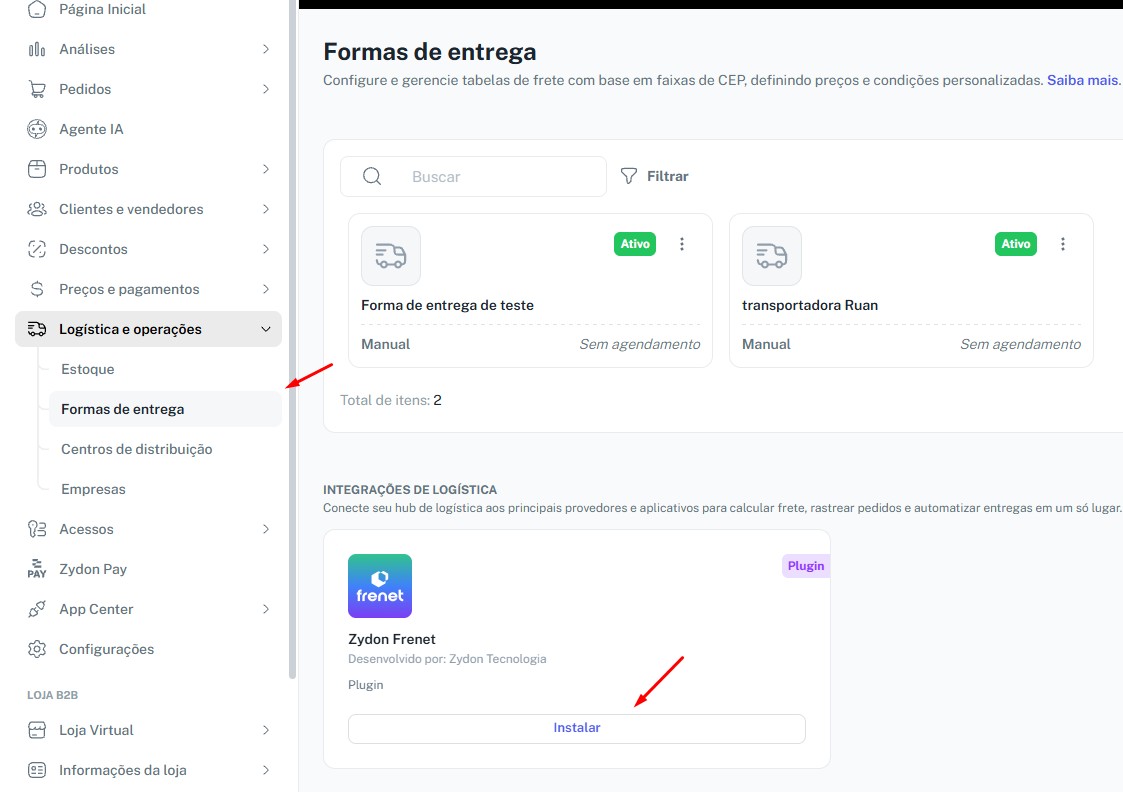Expand the Preços e pagamentos chevron
Image resolution: width=1123 pixels, height=792 pixels.
pyautogui.click(x=266, y=289)
